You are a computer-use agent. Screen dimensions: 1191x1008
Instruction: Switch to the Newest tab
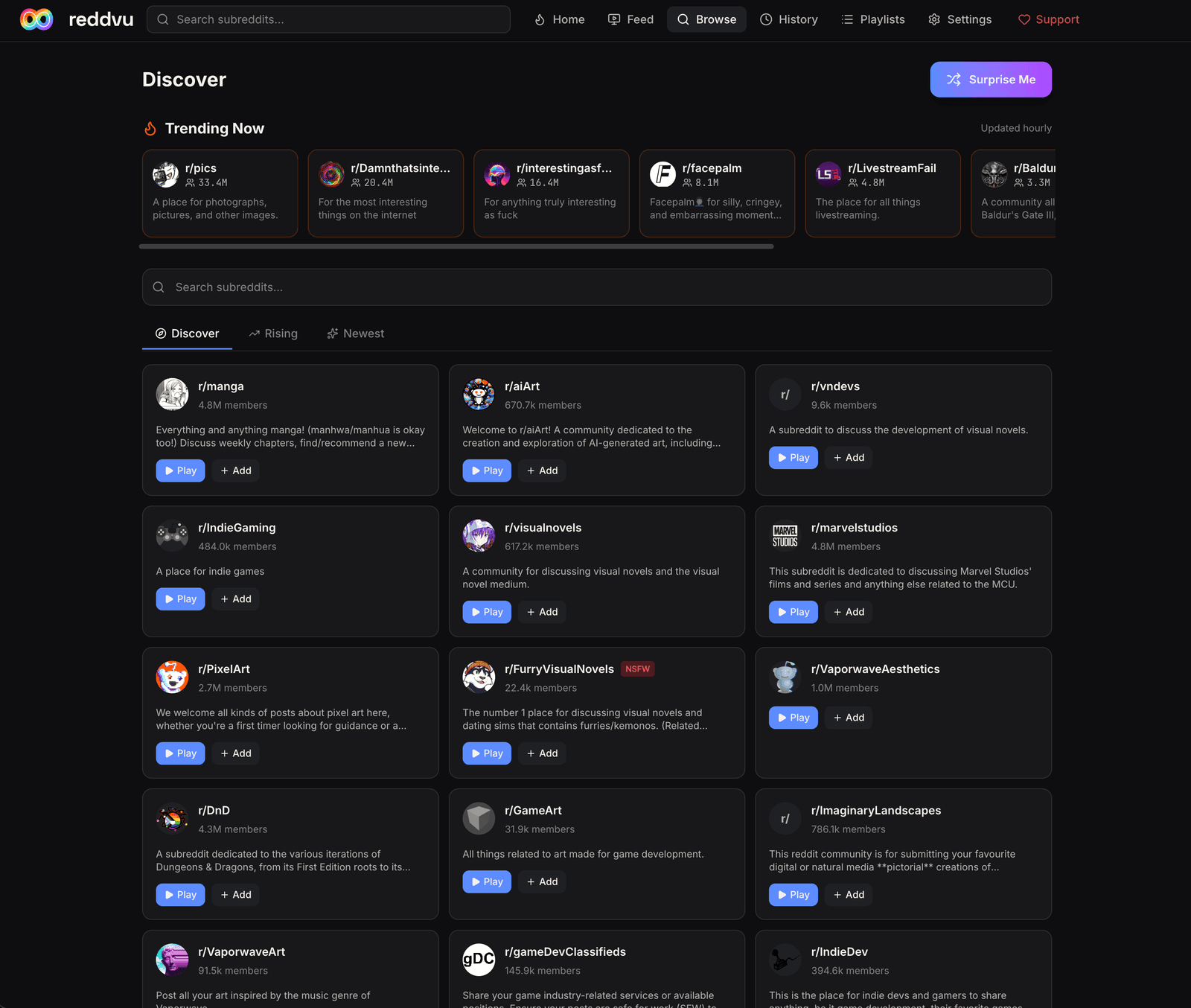356,334
